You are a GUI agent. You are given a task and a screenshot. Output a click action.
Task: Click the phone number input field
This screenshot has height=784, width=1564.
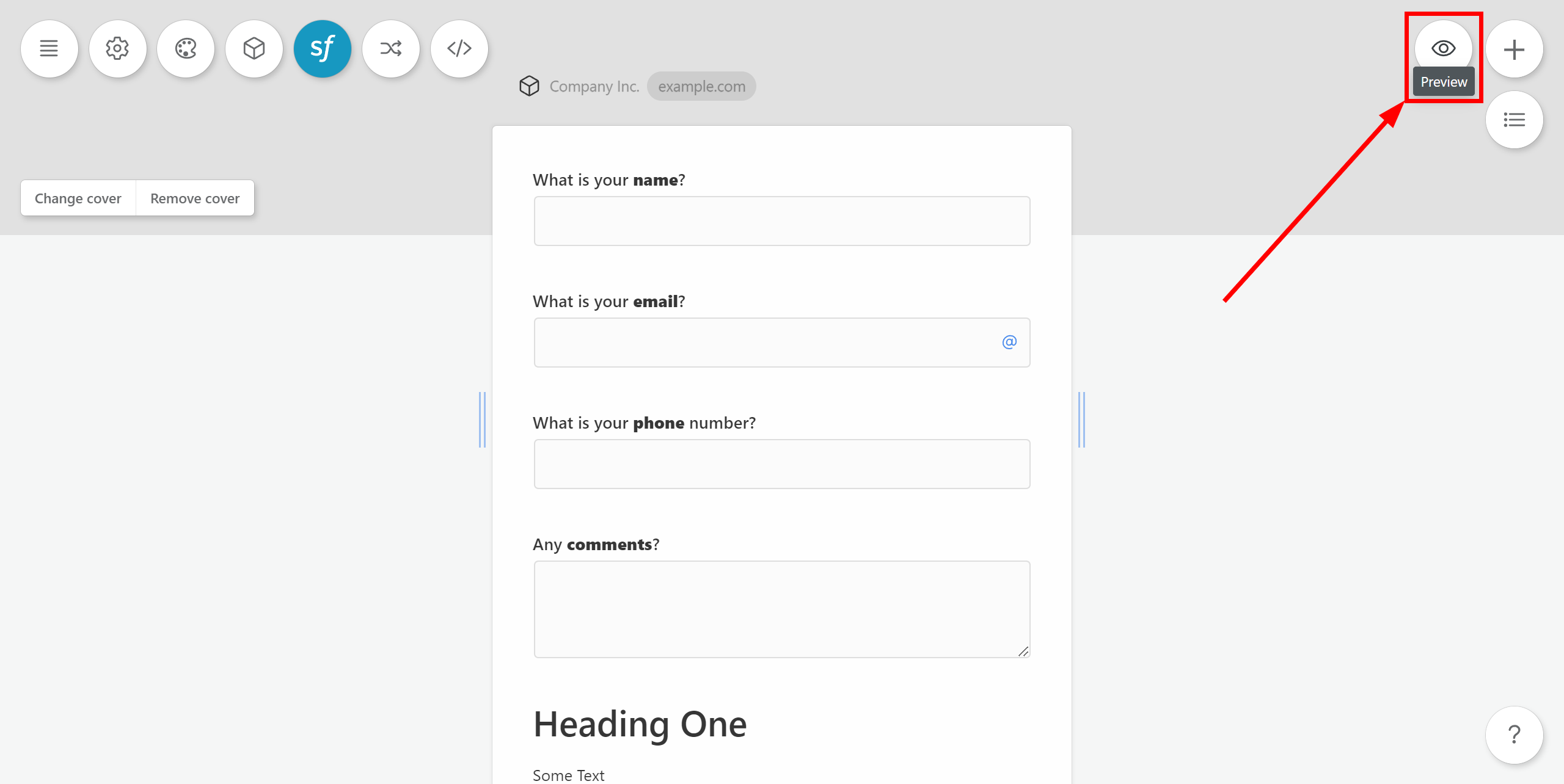pos(782,463)
